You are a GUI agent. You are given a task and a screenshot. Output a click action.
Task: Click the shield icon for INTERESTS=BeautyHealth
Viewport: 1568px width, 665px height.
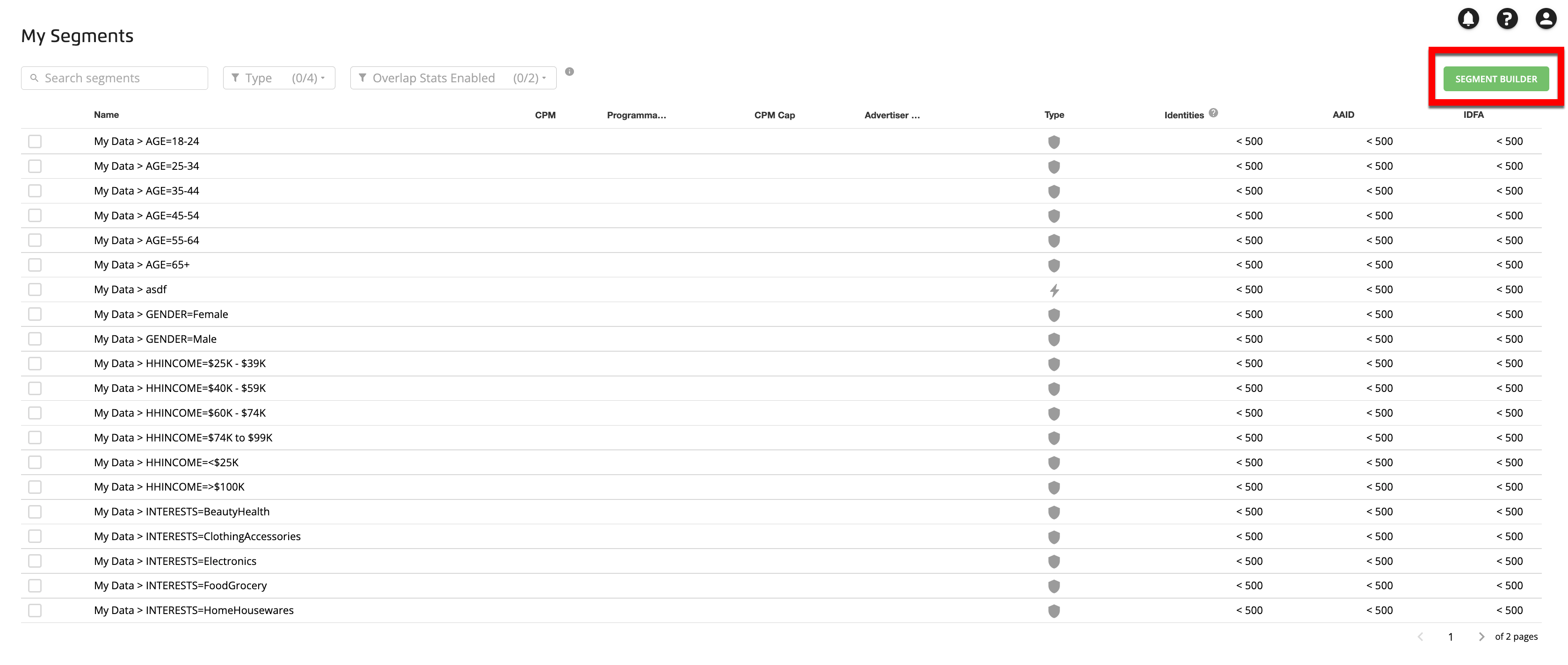pos(1054,512)
